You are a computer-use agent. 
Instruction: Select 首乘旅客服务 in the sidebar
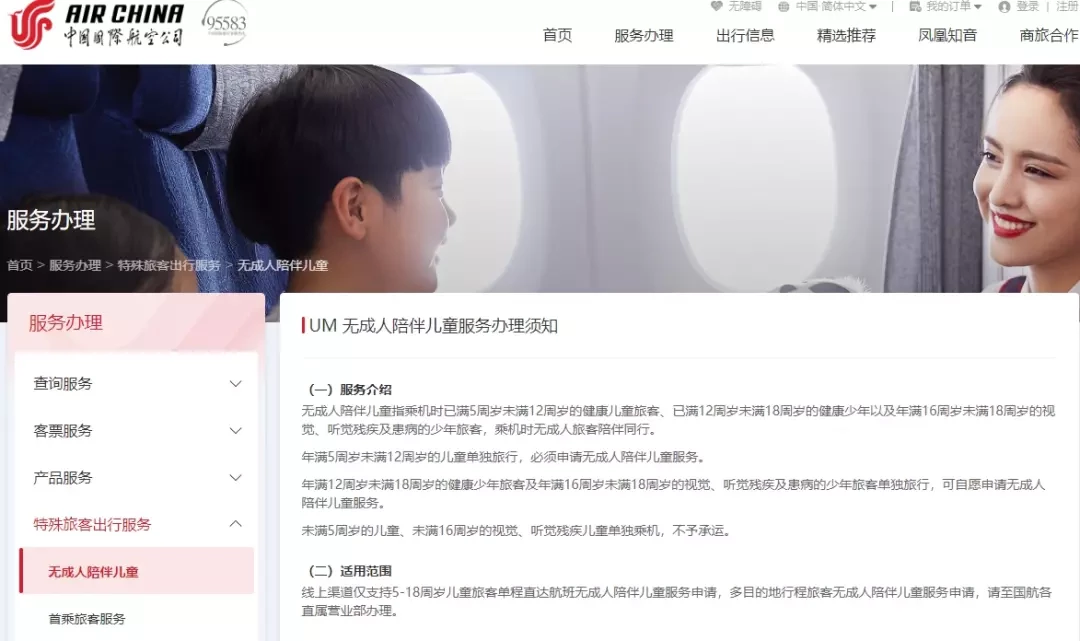coord(87,618)
